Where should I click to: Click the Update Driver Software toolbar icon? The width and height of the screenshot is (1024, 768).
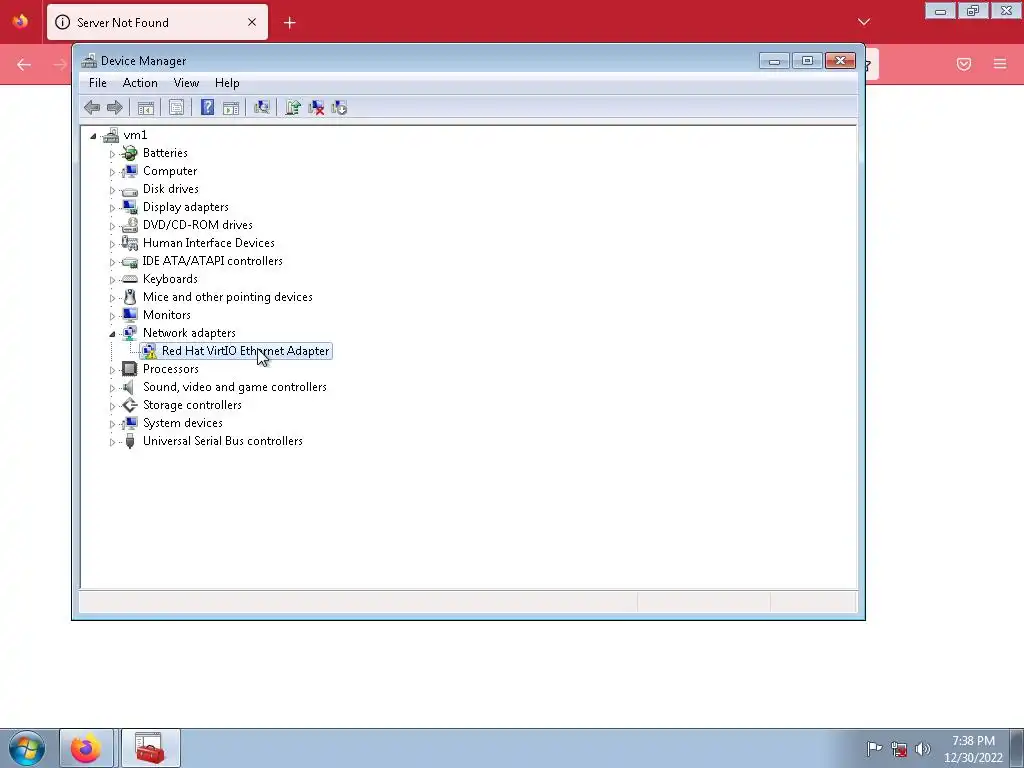[293, 108]
